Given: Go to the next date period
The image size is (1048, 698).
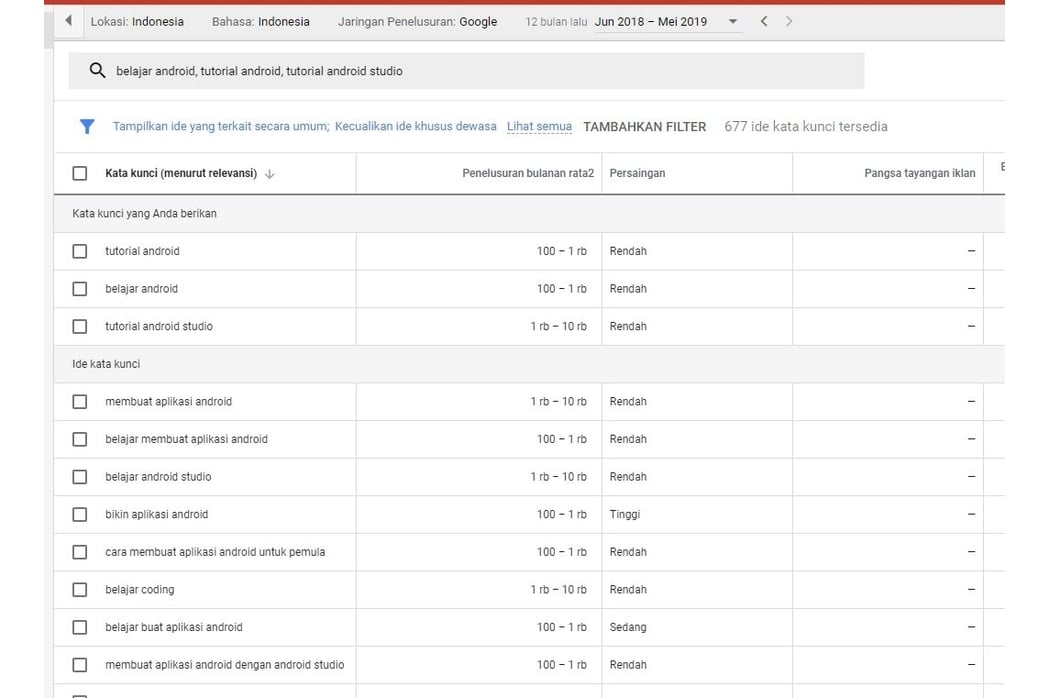Looking at the screenshot, I should 789,21.
